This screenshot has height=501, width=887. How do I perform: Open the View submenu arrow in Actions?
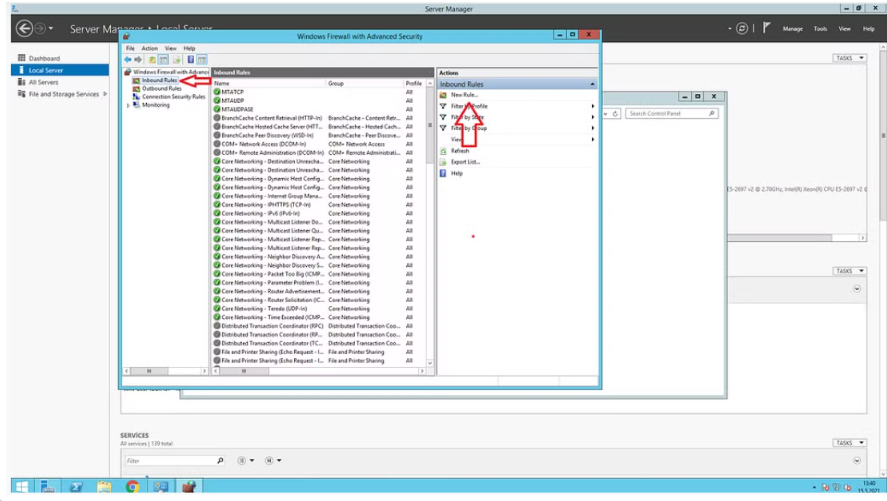click(593, 139)
